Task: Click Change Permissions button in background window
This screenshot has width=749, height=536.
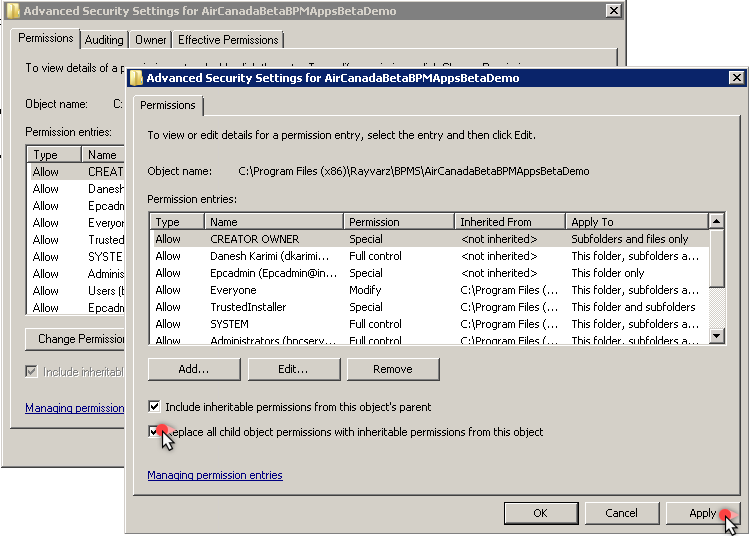Action: click(75, 339)
